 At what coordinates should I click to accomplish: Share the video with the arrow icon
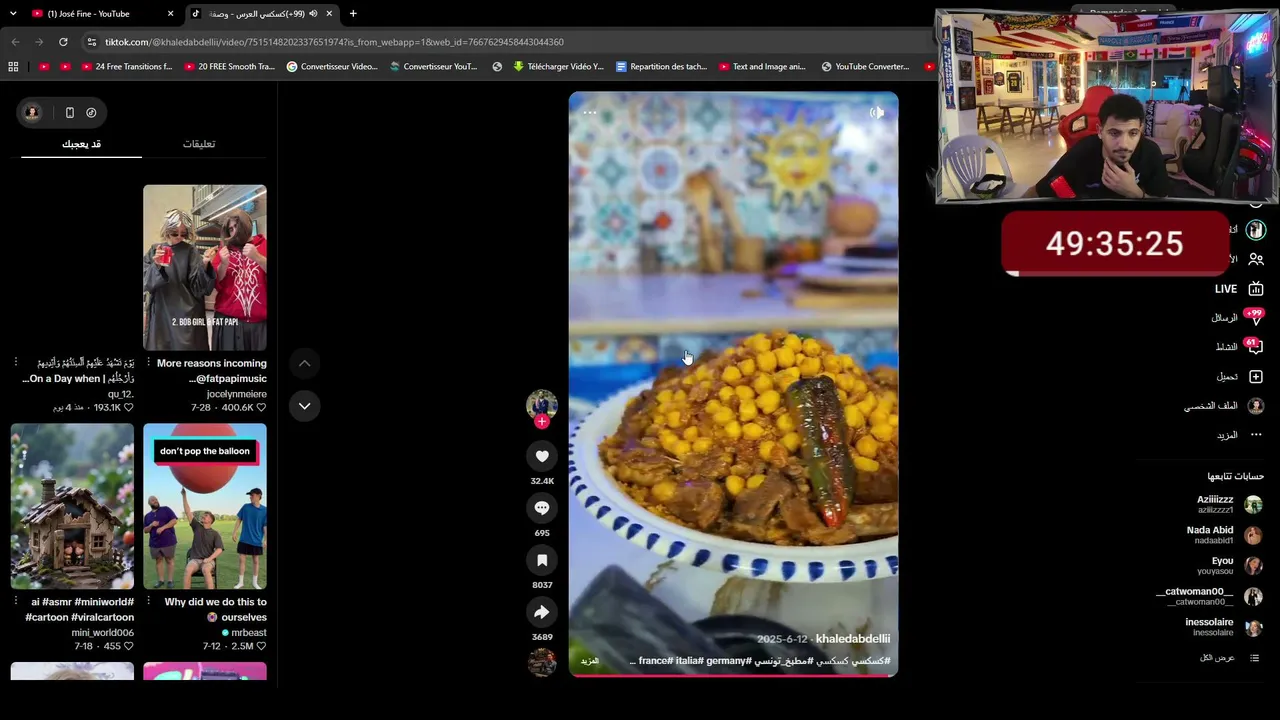[542, 612]
